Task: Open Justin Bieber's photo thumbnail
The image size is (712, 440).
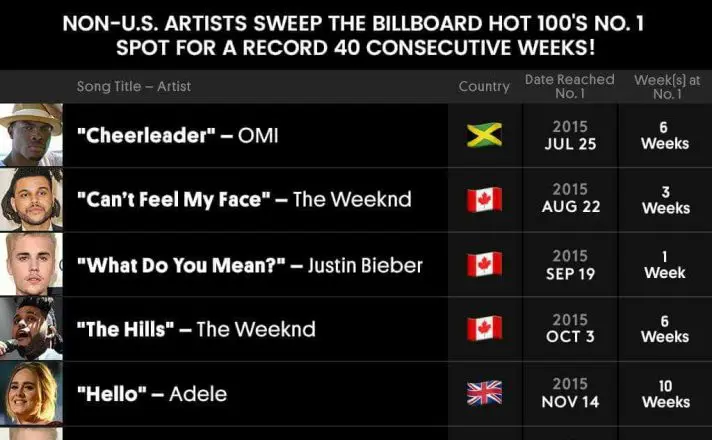Action: [31, 265]
